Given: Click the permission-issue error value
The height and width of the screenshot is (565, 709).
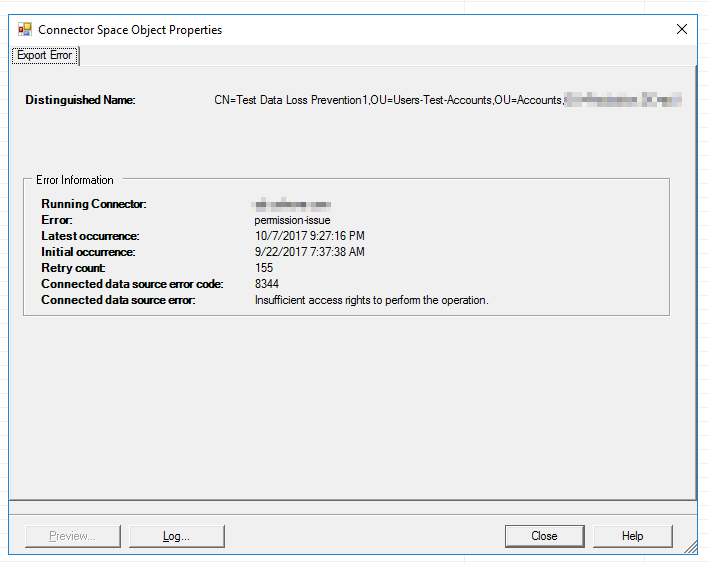Looking at the screenshot, I should coord(292,220).
